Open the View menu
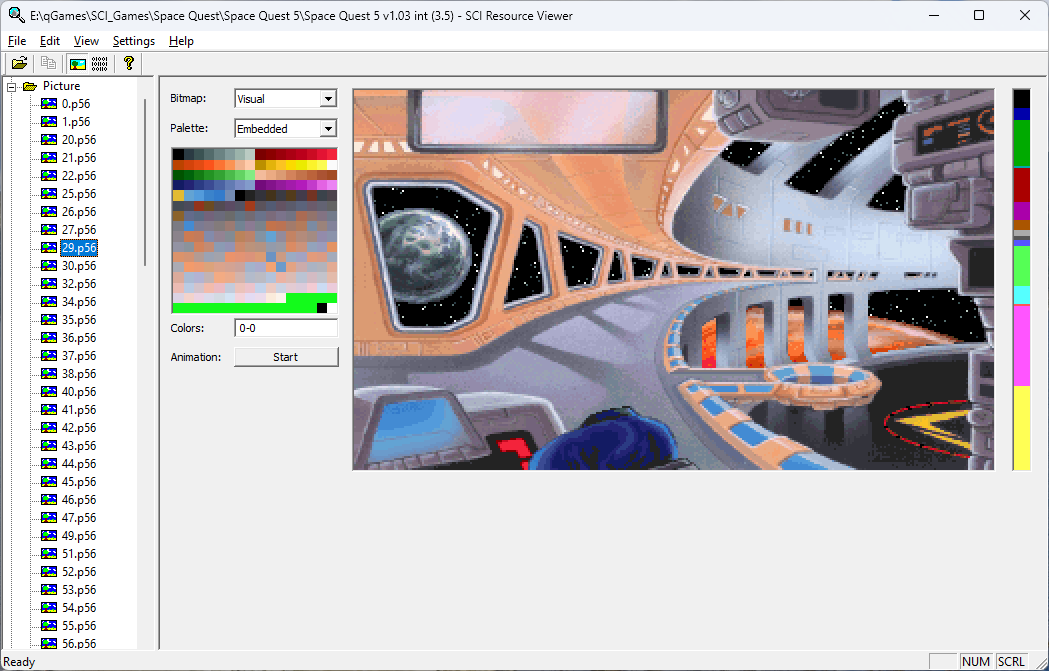Image resolution: width=1049 pixels, height=671 pixels. 86,41
